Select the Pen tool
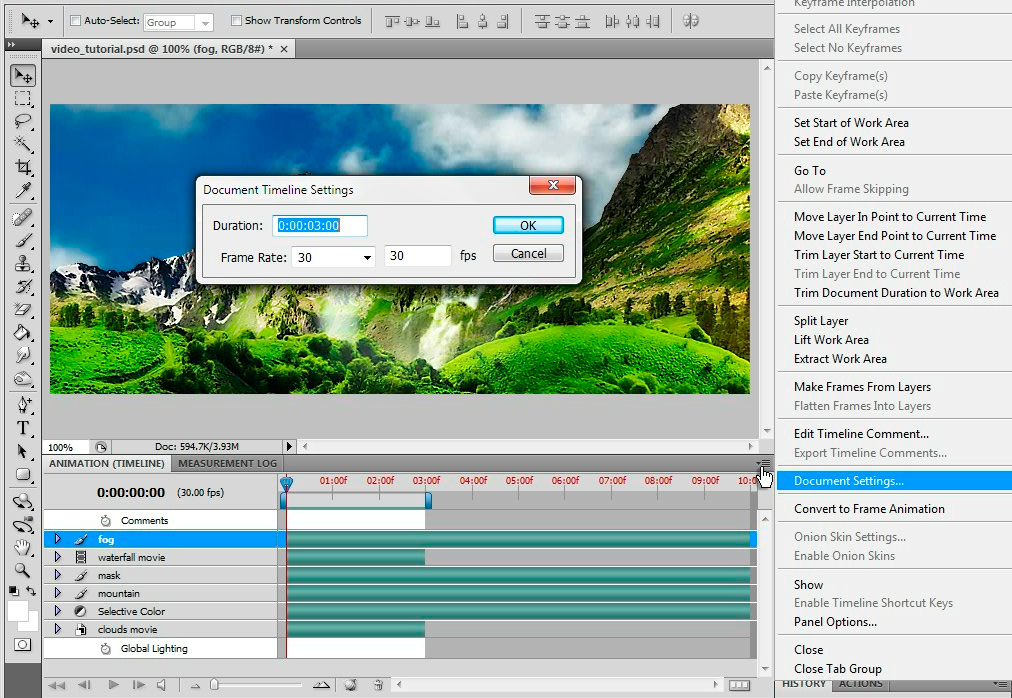 pos(23,404)
